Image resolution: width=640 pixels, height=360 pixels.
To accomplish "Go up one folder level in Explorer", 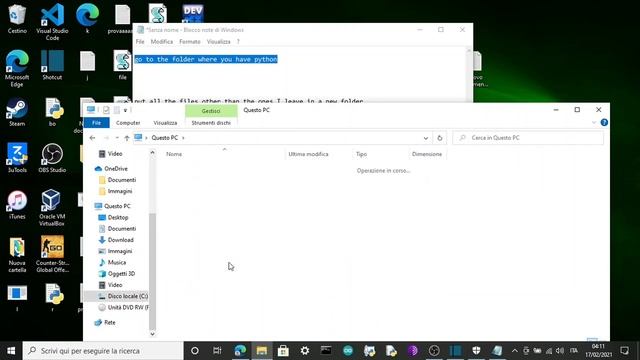I will [x=127, y=138].
